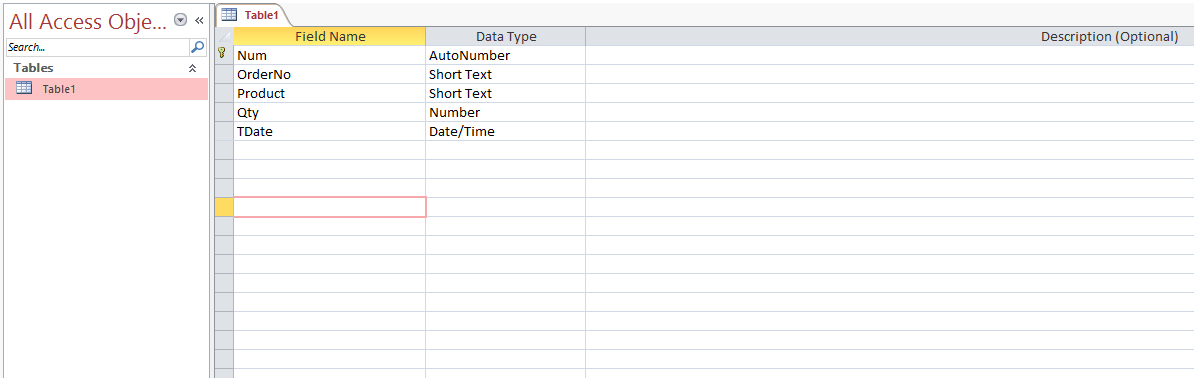Click the Qty field name cell
Image resolution: width=1194 pixels, height=378 pixels.
(x=330, y=113)
